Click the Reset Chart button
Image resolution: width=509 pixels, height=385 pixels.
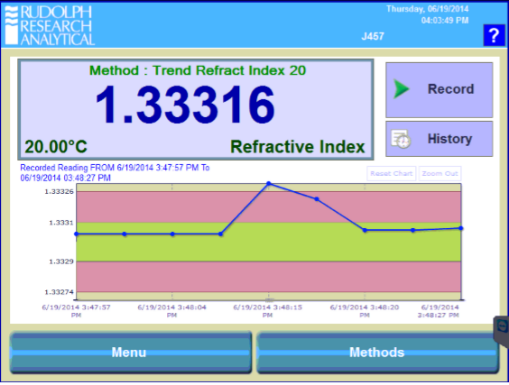click(x=391, y=174)
